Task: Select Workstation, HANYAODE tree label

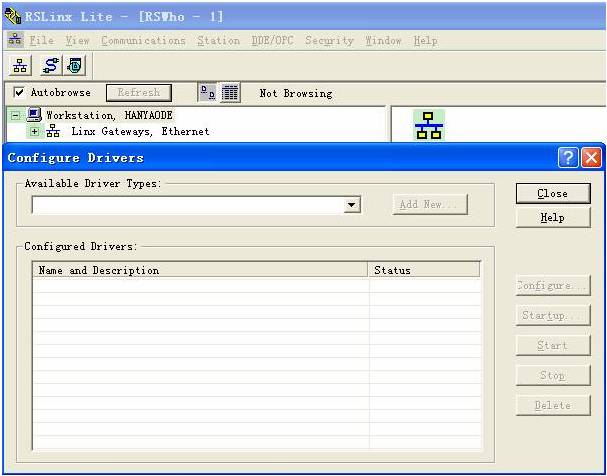Action: 110,115
